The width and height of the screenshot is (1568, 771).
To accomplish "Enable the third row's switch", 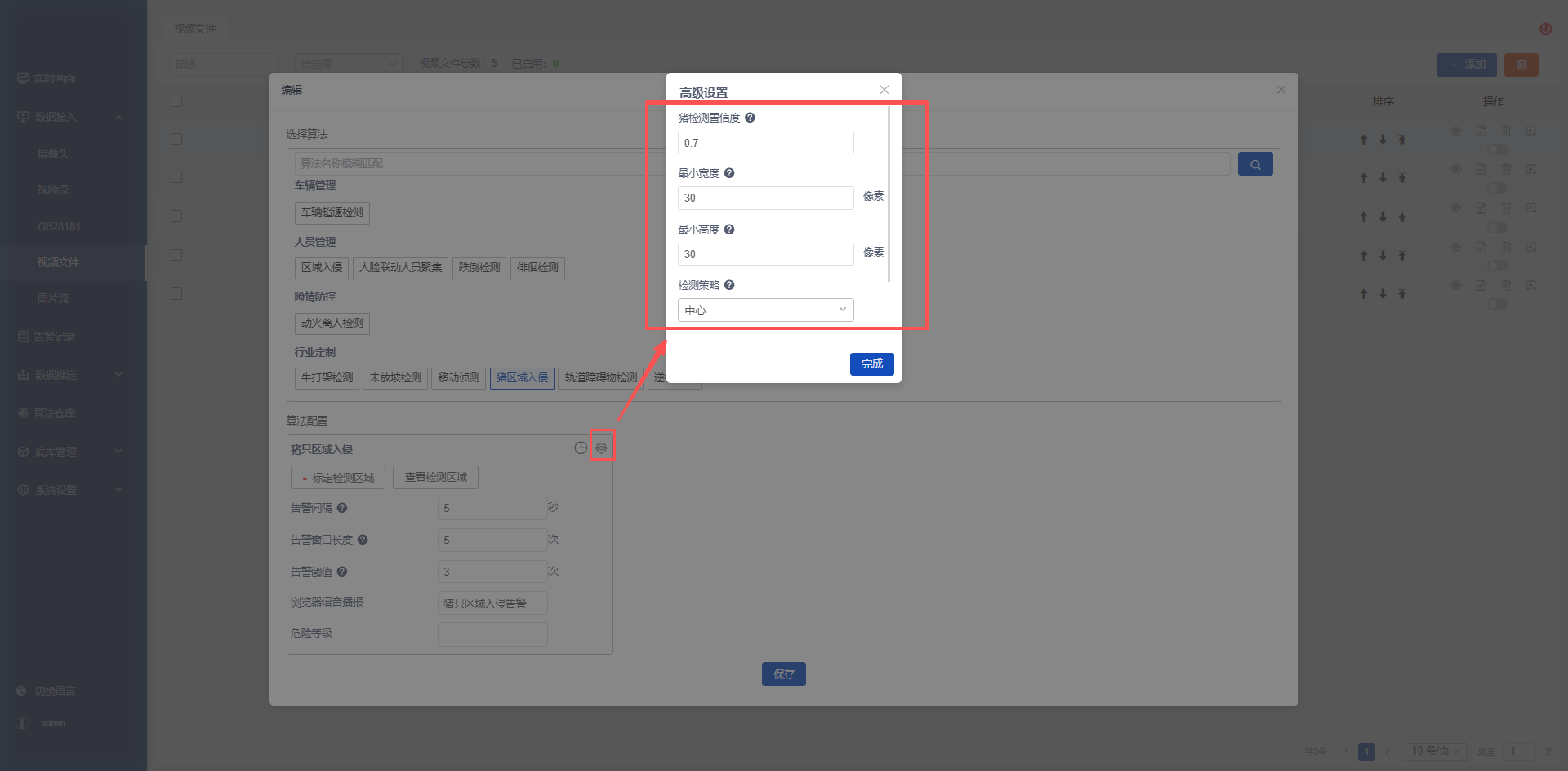I will click(1497, 227).
